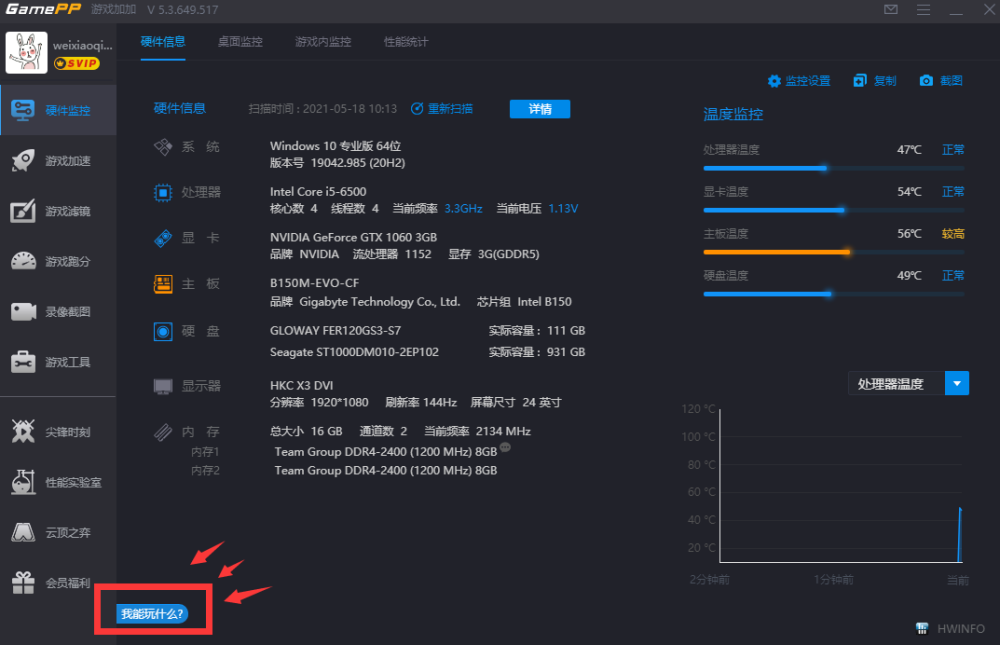Switch to the 桌面监控 tab
The height and width of the screenshot is (645, 1000).
point(240,42)
